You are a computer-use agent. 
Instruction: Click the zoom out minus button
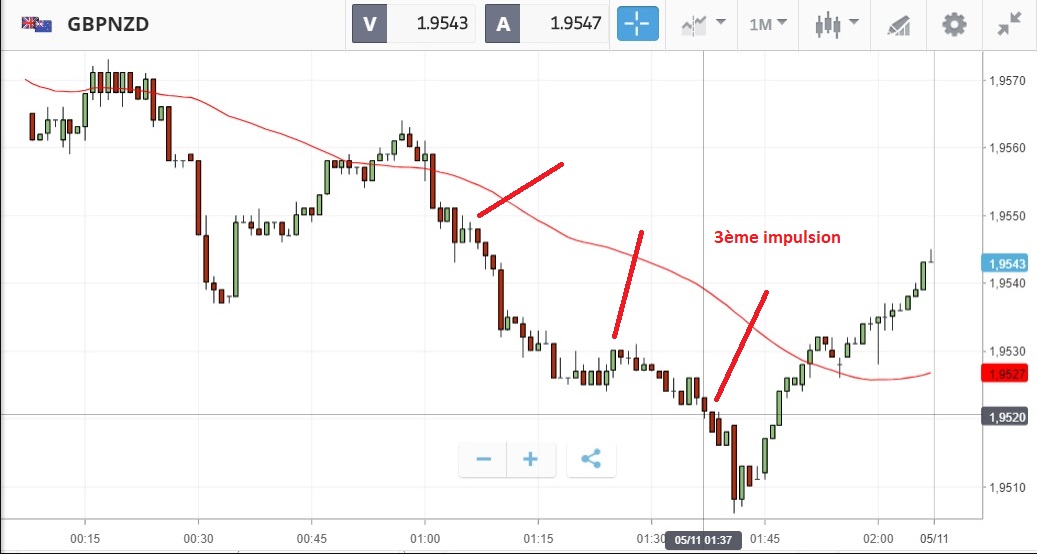pyautogui.click(x=483, y=459)
